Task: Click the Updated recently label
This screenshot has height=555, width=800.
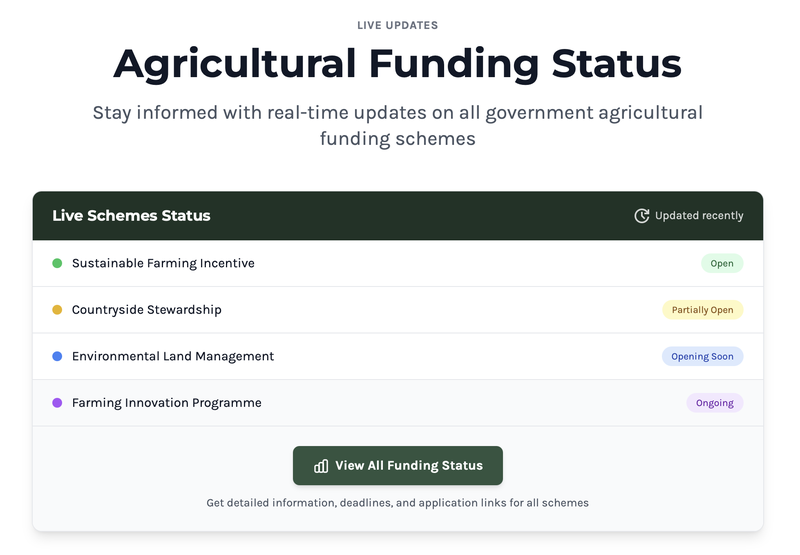Action: point(699,216)
